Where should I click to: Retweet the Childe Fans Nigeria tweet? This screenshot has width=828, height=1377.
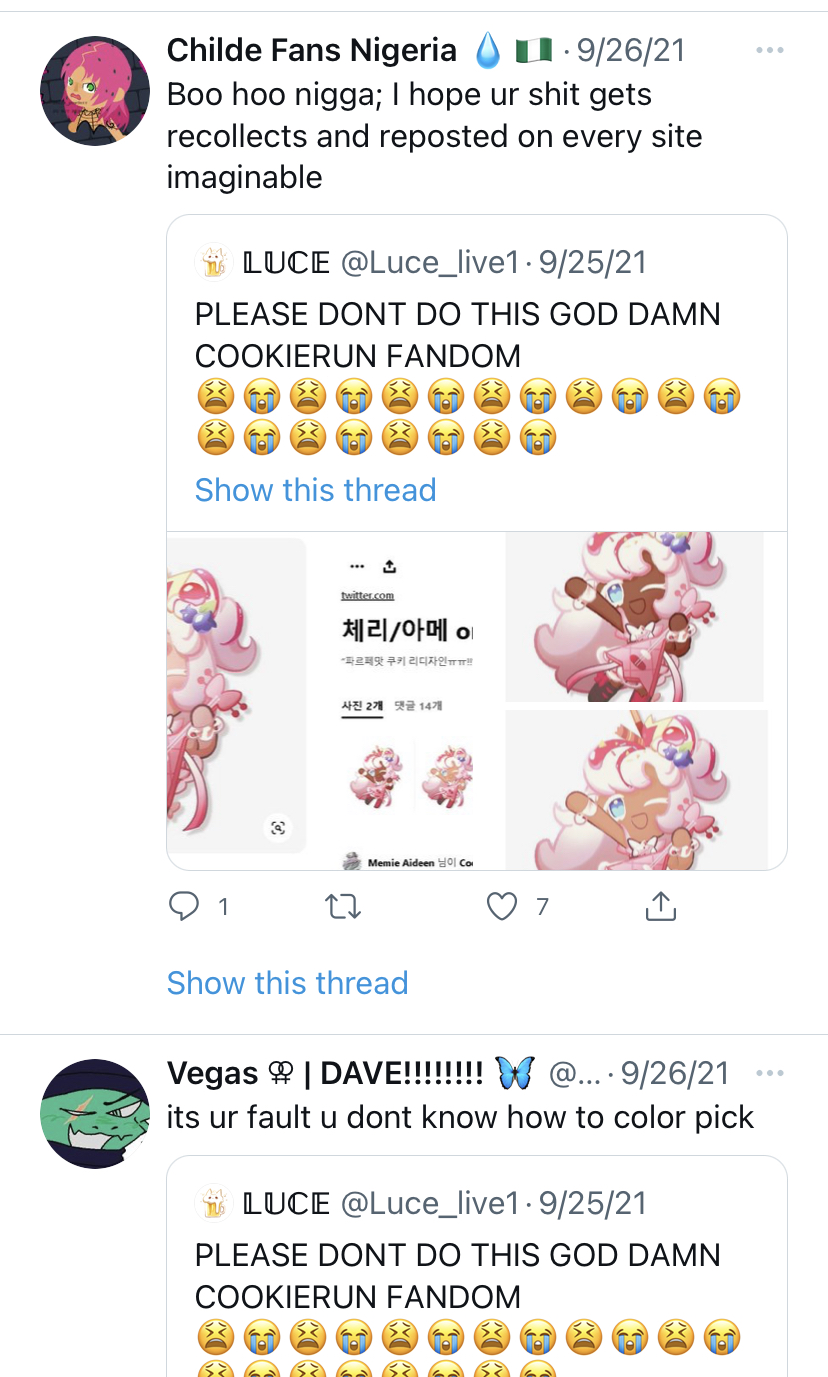click(343, 907)
